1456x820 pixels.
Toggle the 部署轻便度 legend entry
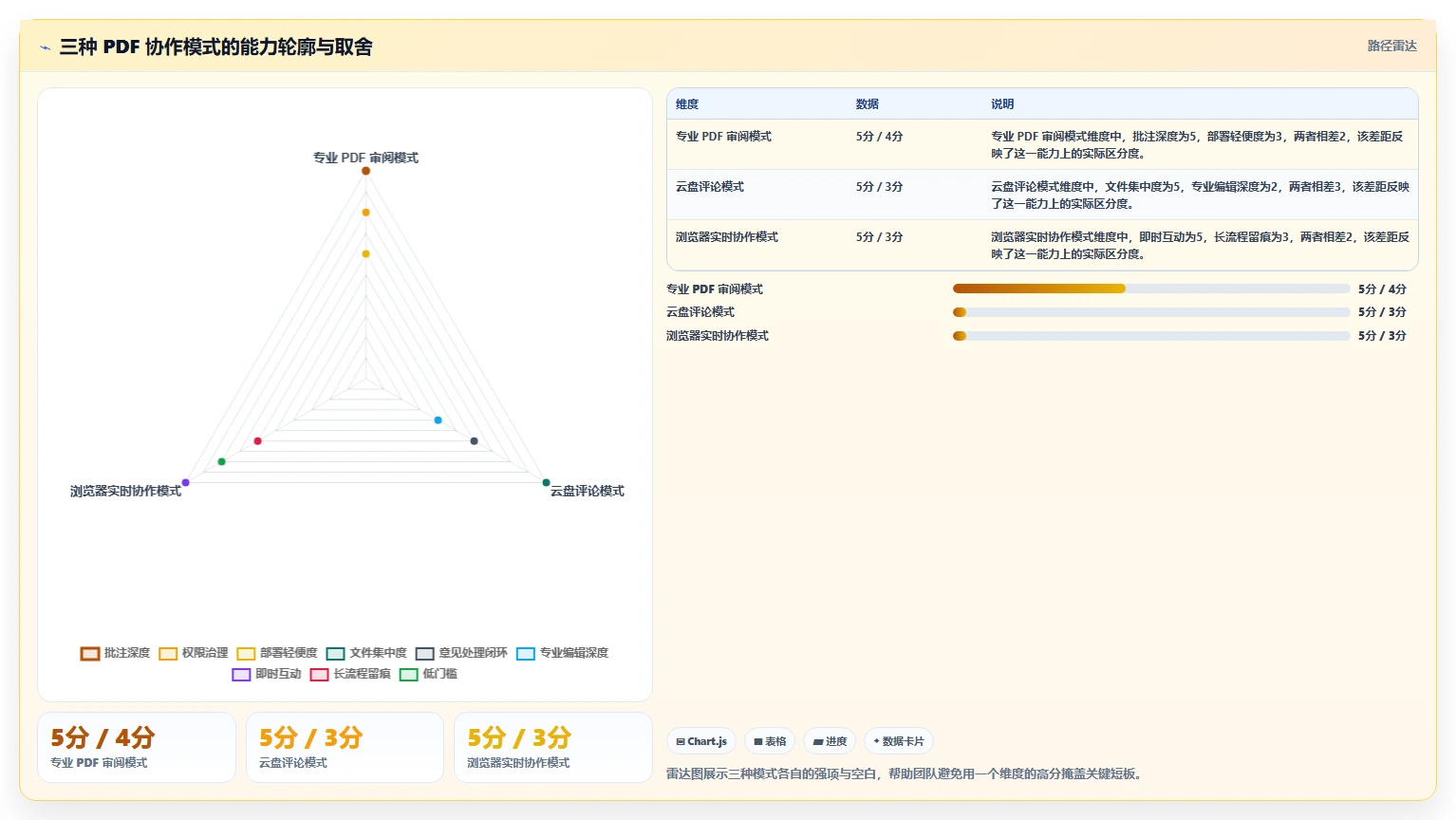point(277,653)
